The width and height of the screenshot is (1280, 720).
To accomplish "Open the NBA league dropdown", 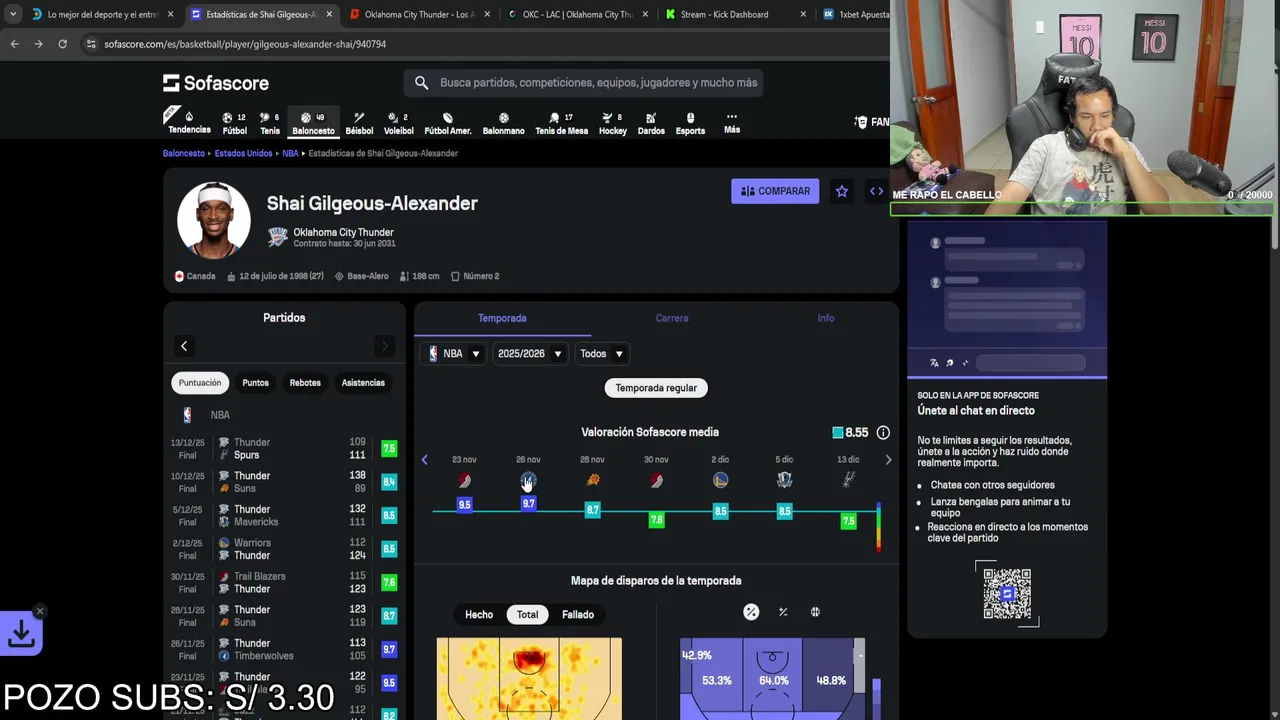I will point(454,354).
